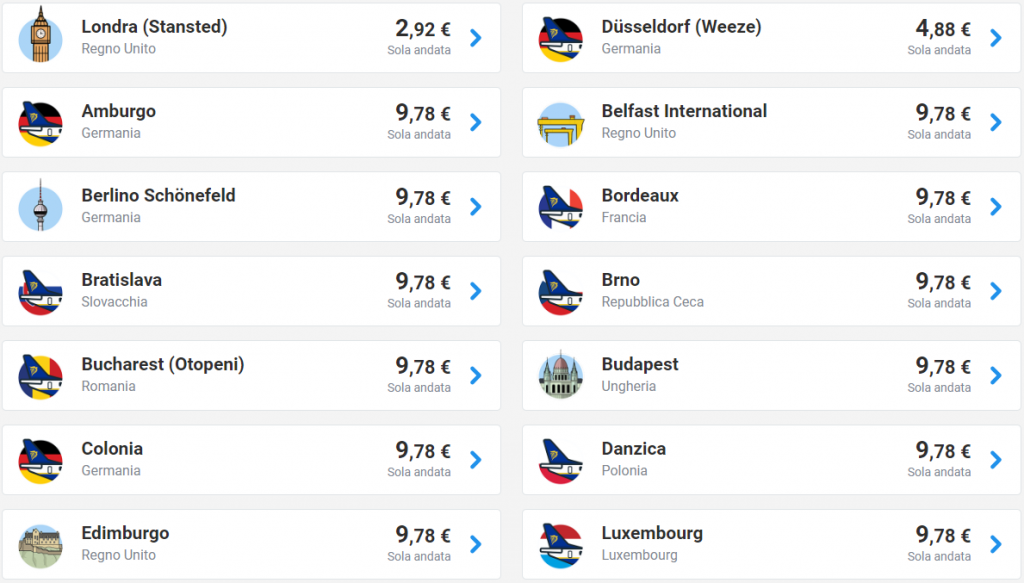1024x583 pixels.
Task: Click the 4,88 € price for Düsseldorf
Action: [943, 29]
